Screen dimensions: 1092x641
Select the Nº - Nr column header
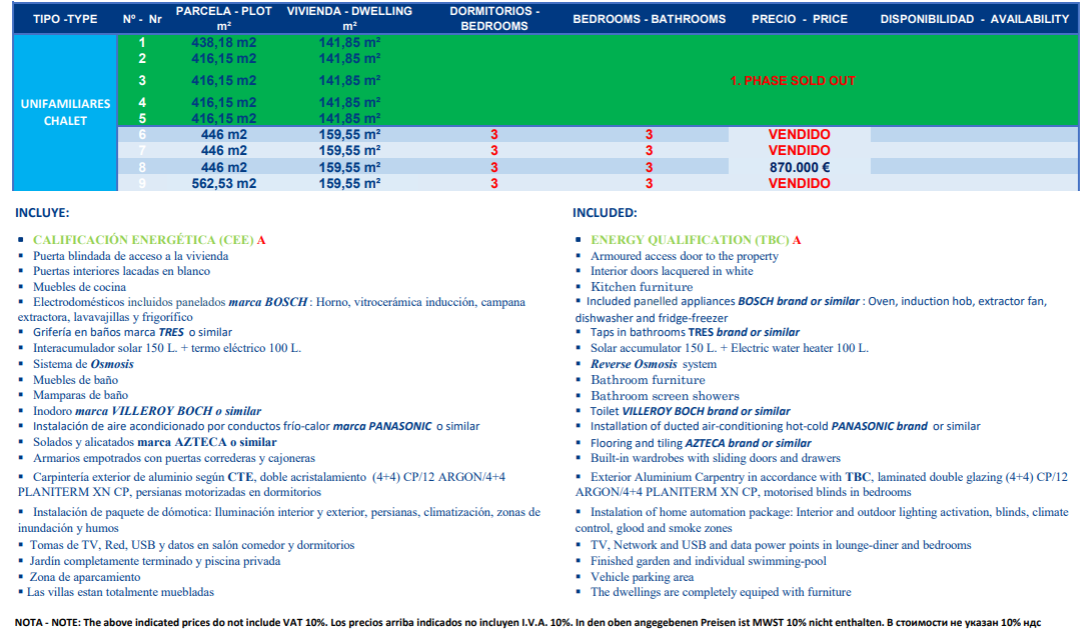(142, 19)
